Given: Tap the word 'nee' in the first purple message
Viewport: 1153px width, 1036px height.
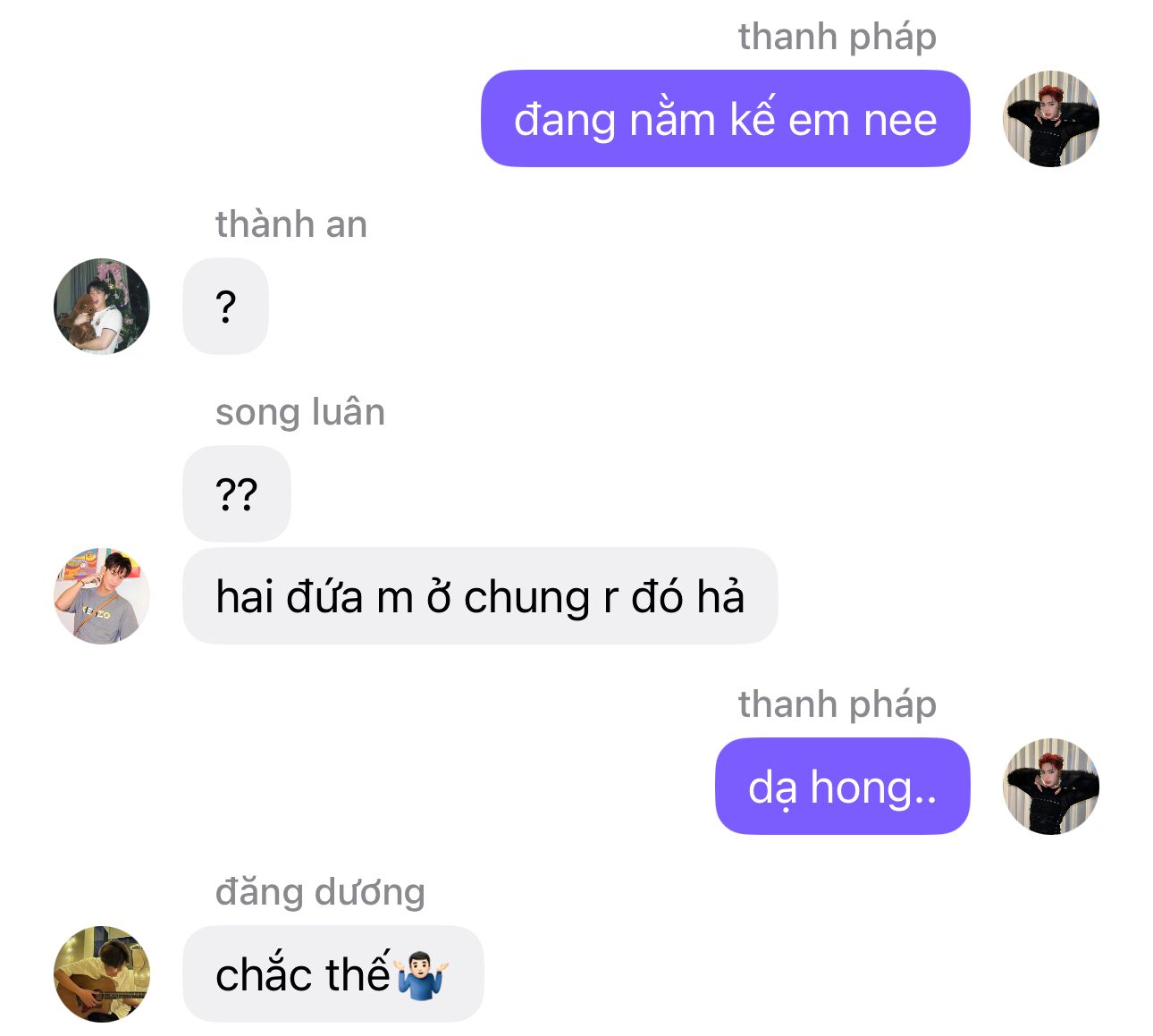Looking at the screenshot, I should point(901,121).
